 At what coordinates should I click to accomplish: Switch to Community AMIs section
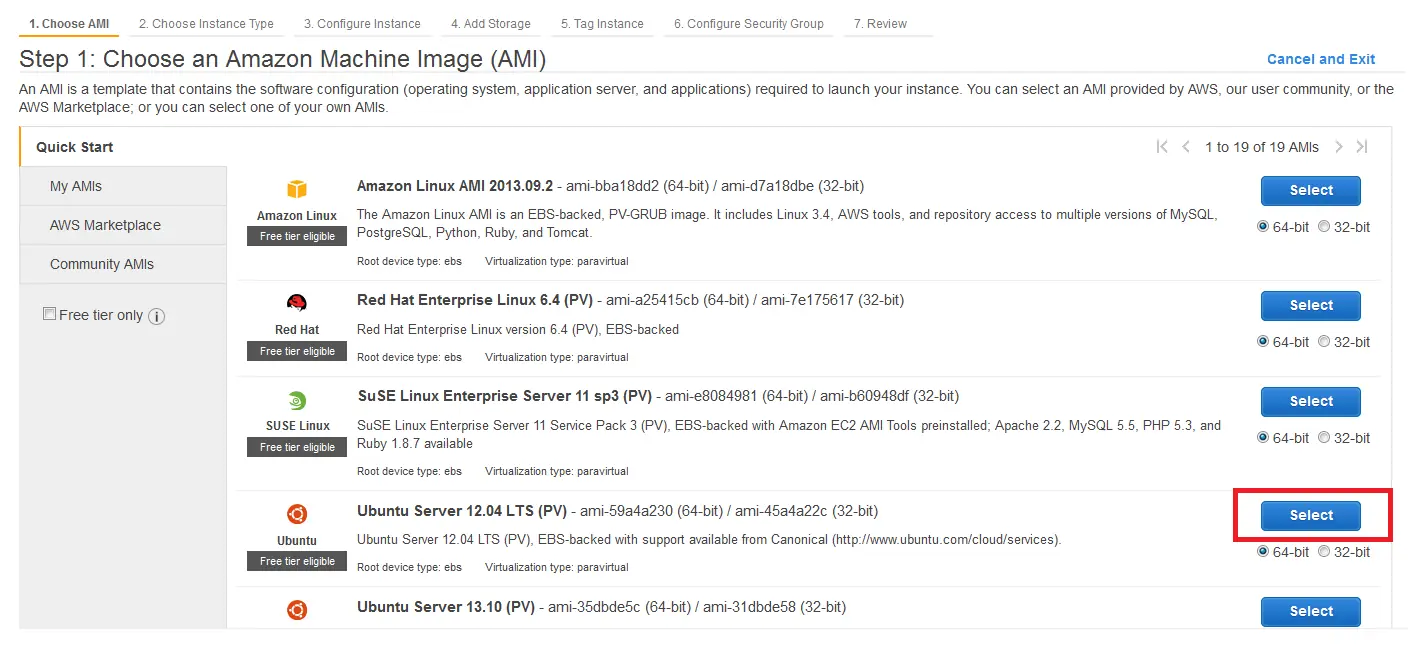click(x=123, y=264)
